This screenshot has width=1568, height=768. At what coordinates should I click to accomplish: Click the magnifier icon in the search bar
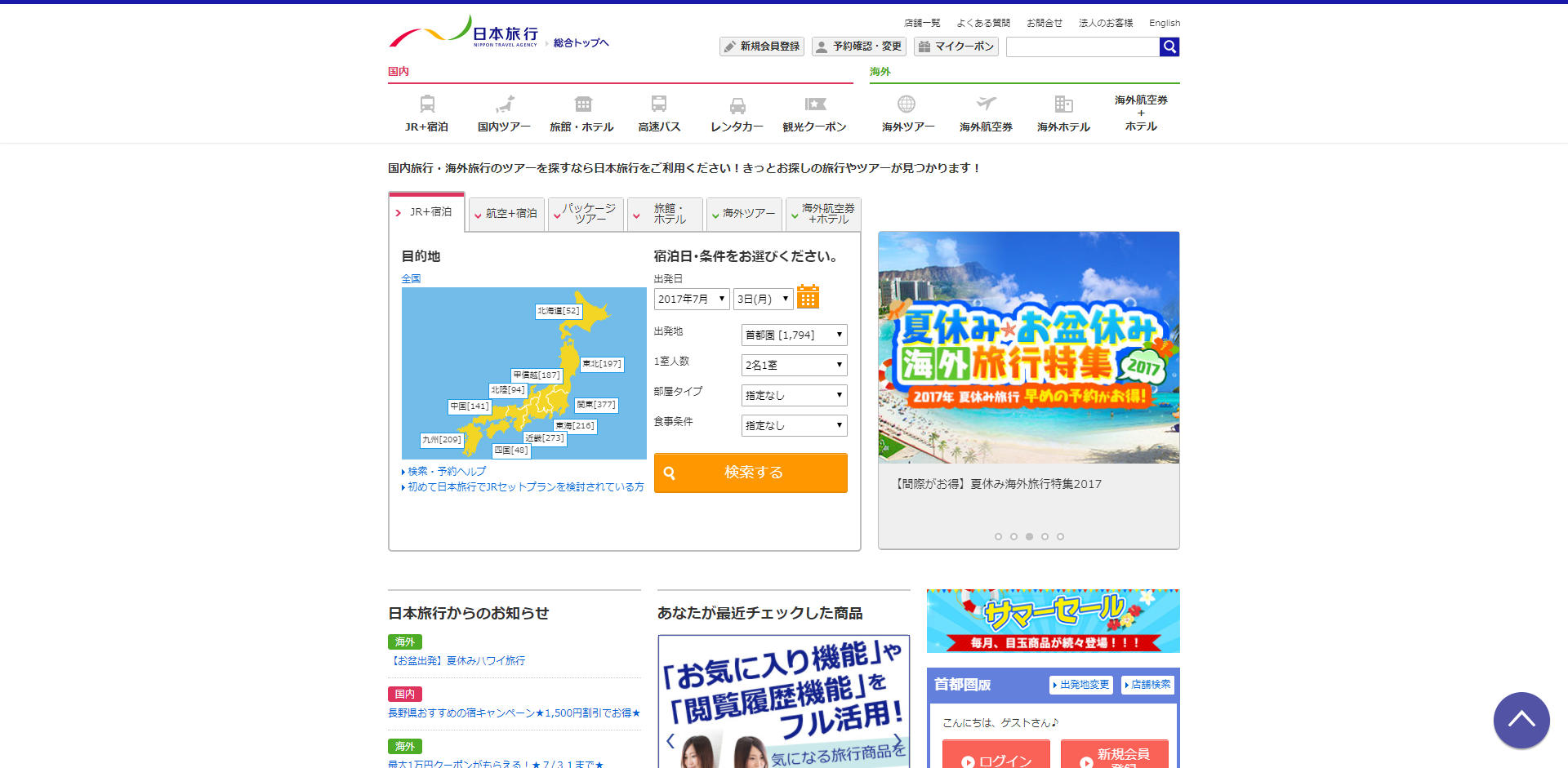pos(1169,47)
